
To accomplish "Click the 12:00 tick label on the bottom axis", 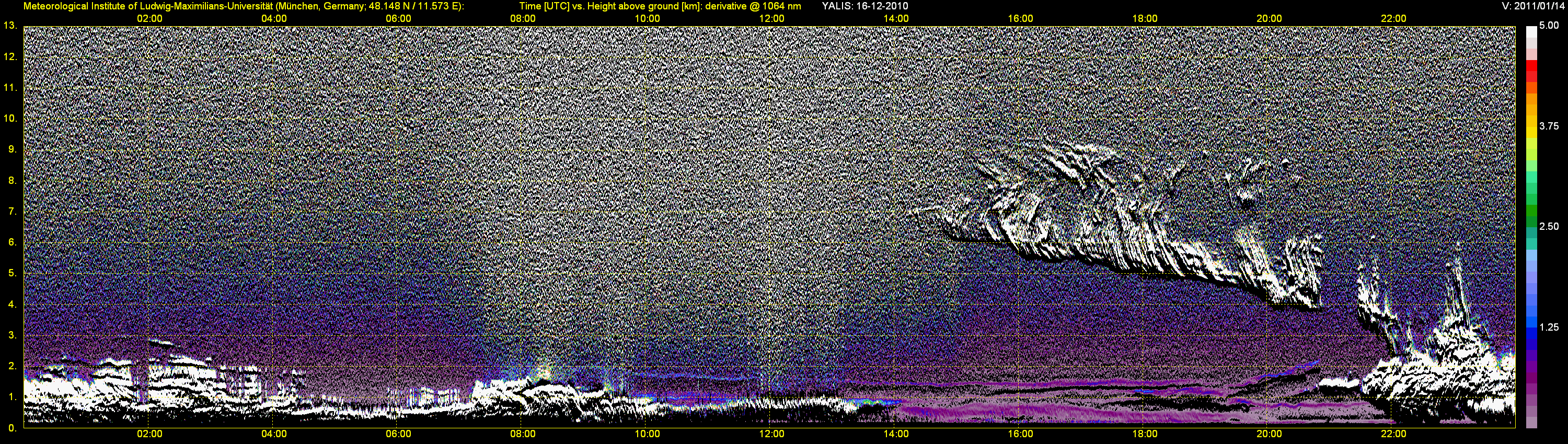I will 772,434.
